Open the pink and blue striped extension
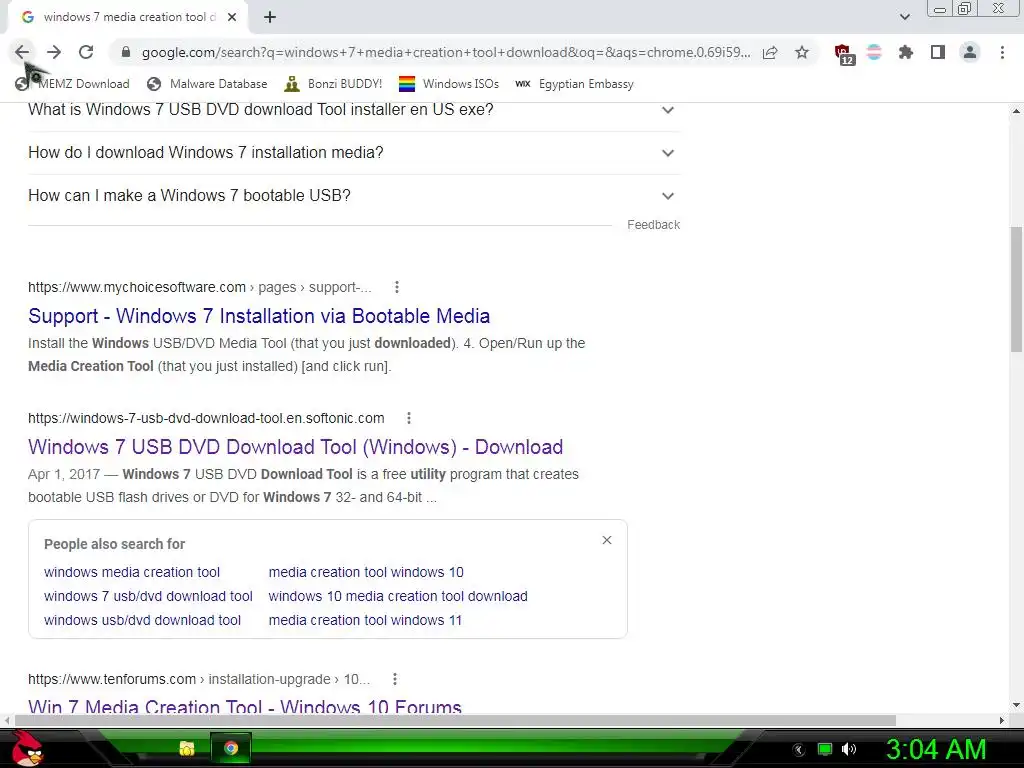 pyautogui.click(x=874, y=52)
